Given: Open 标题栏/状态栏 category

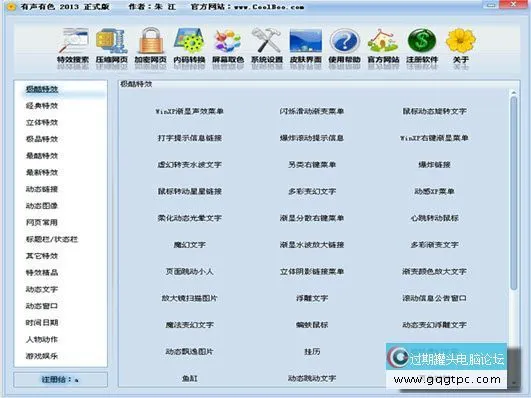Looking at the screenshot, I should pos(52,239).
